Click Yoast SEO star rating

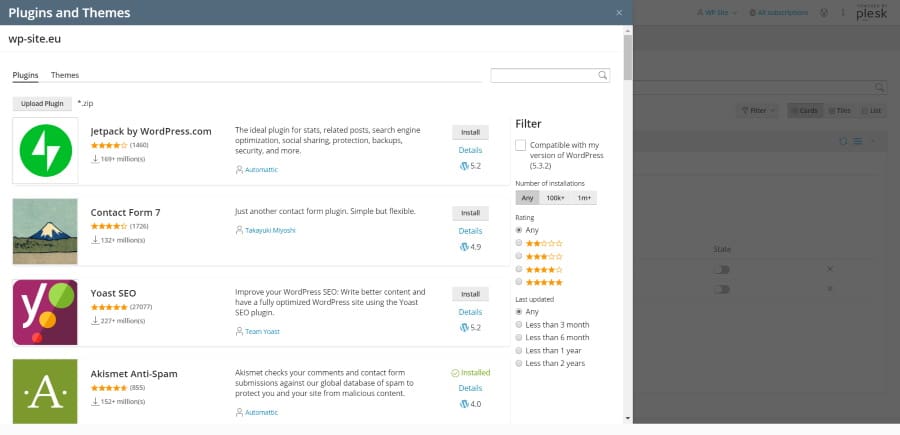point(109,307)
